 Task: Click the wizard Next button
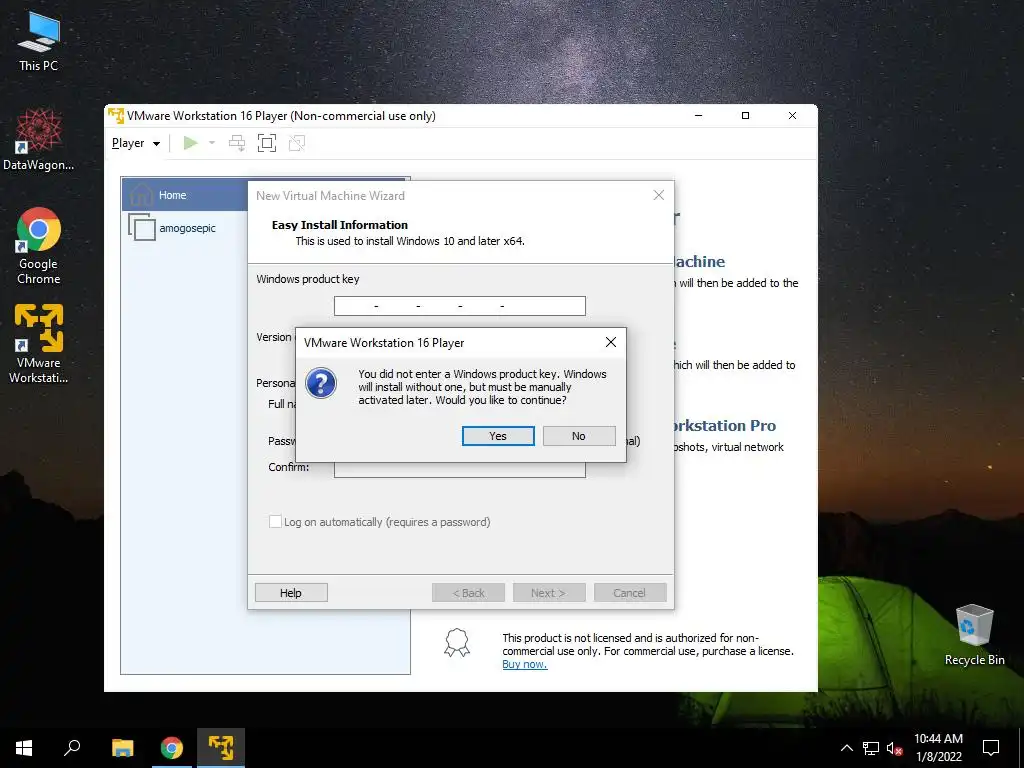(549, 592)
